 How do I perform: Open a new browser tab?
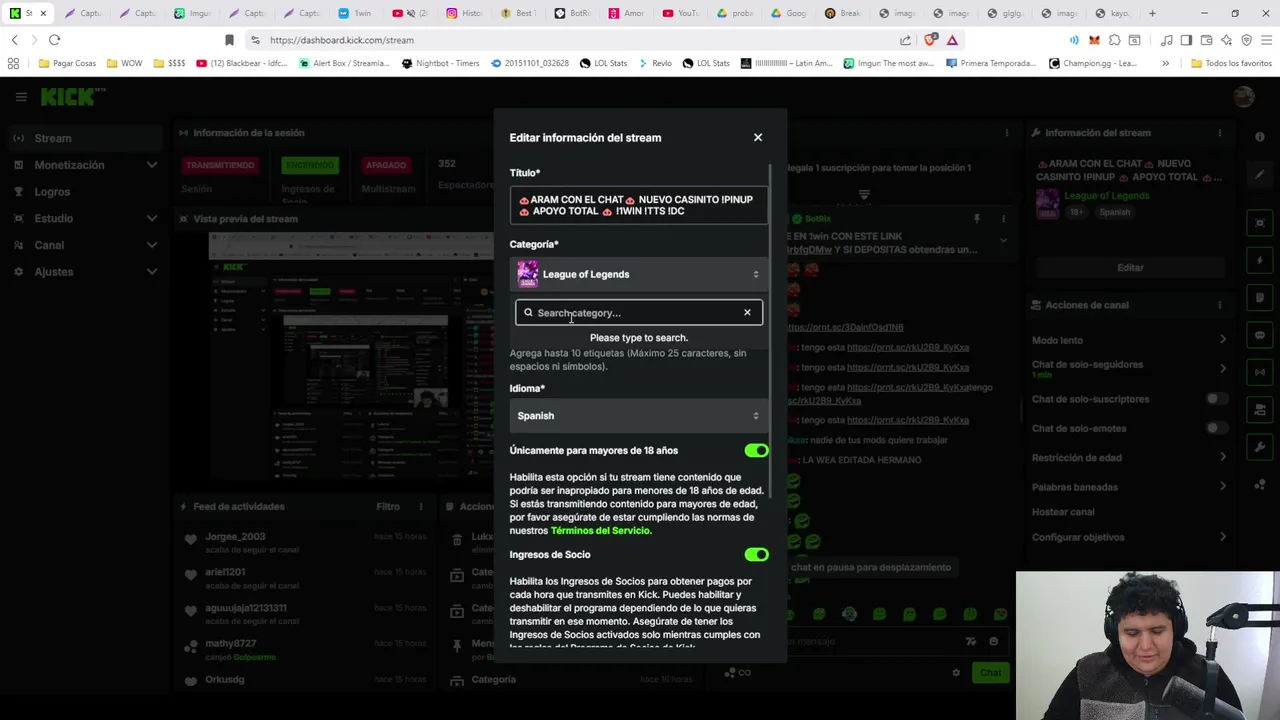[1152, 13]
